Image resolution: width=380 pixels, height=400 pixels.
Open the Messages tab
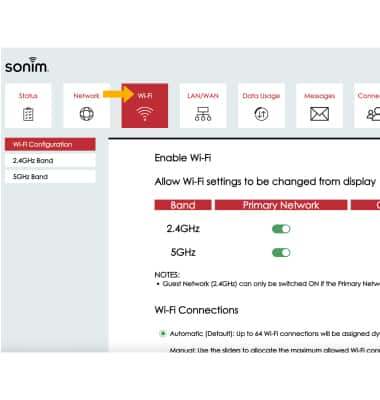[x=319, y=105]
